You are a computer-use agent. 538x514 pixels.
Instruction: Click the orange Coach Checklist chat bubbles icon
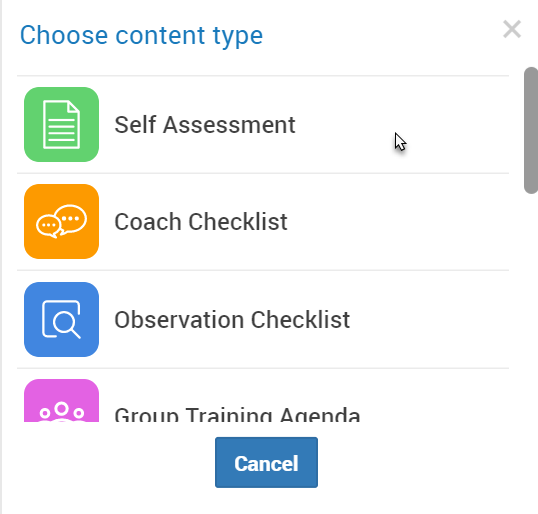click(61, 221)
